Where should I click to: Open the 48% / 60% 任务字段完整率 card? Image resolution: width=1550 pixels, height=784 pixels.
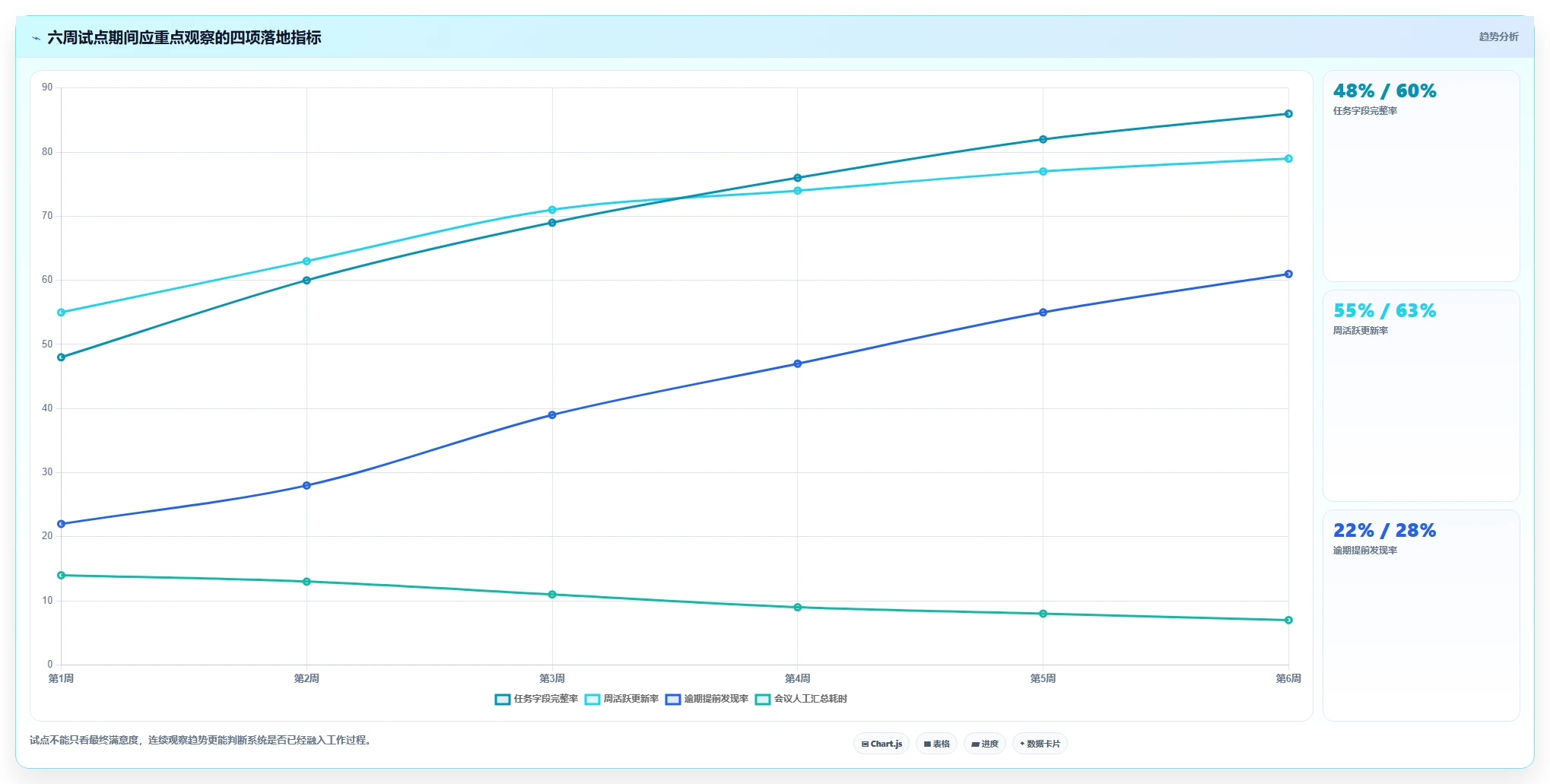click(1421, 176)
